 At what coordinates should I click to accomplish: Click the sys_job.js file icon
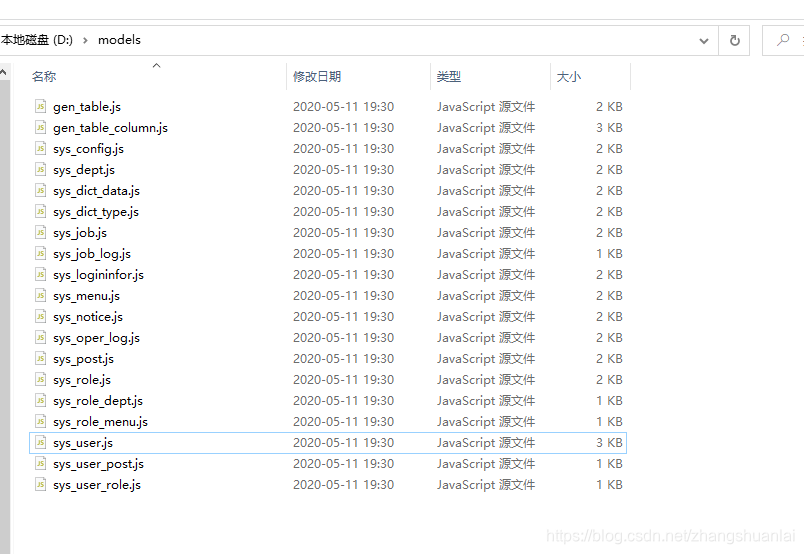click(41, 232)
